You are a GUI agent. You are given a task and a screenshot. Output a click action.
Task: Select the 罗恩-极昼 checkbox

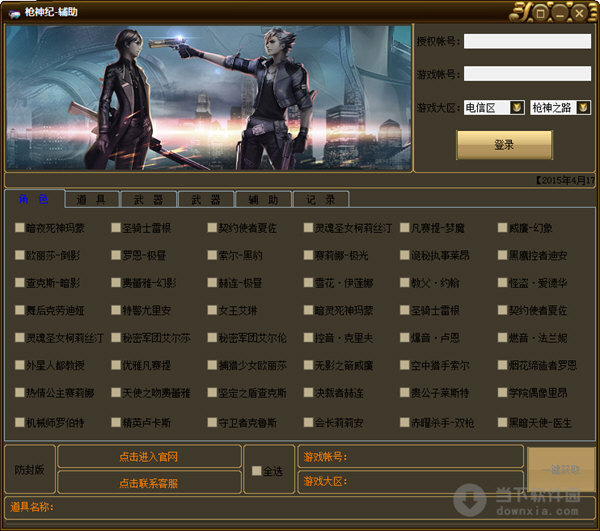coord(116,255)
